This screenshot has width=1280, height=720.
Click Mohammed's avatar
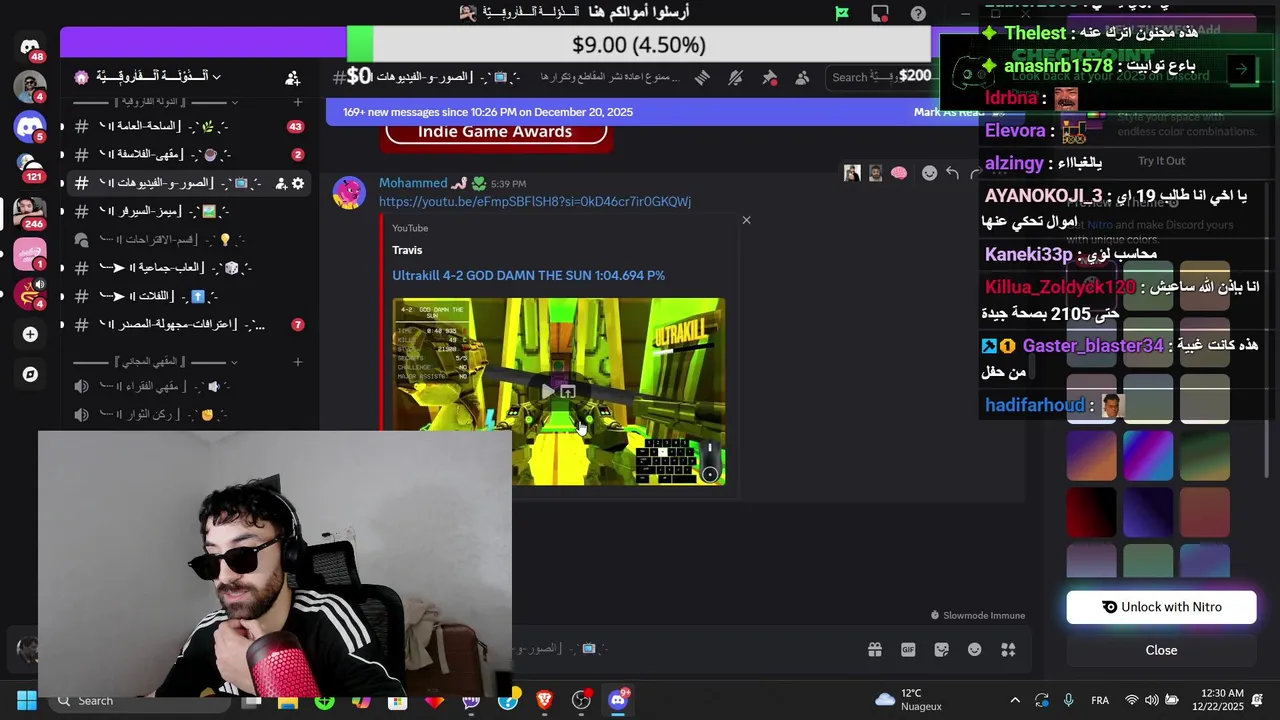(349, 192)
